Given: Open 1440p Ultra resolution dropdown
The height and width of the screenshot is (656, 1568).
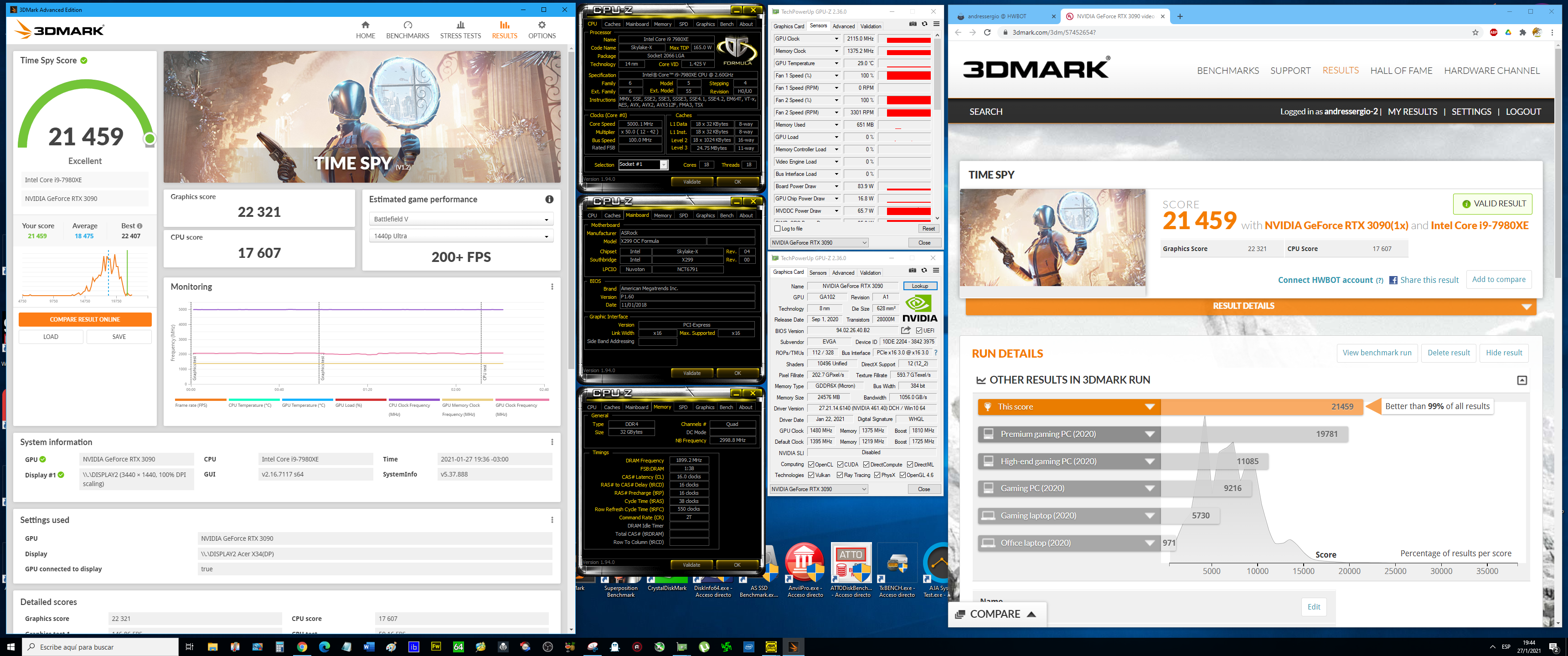Looking at the screenshot, I should tap(461, 236).
